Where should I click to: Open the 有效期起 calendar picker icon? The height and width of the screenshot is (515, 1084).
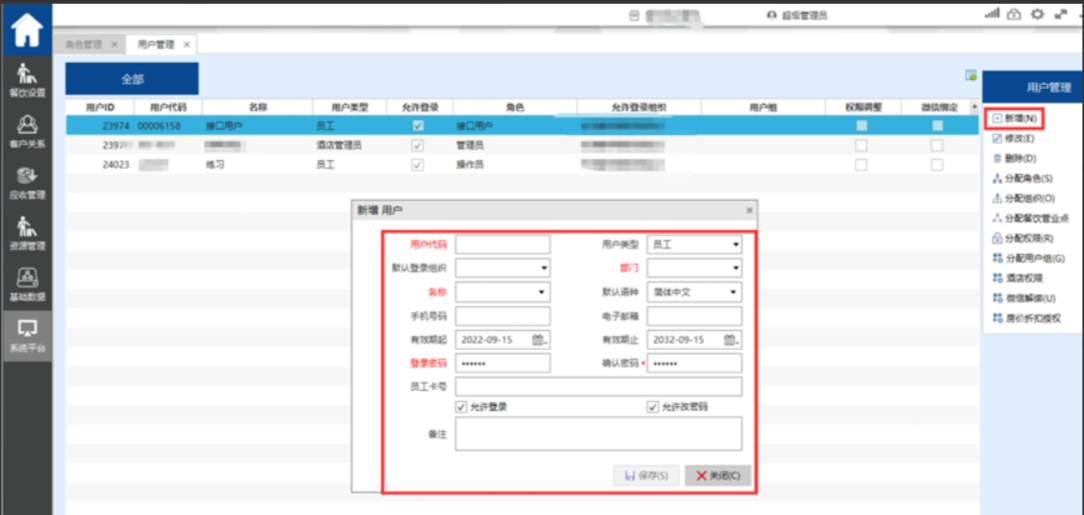[539, 340]
